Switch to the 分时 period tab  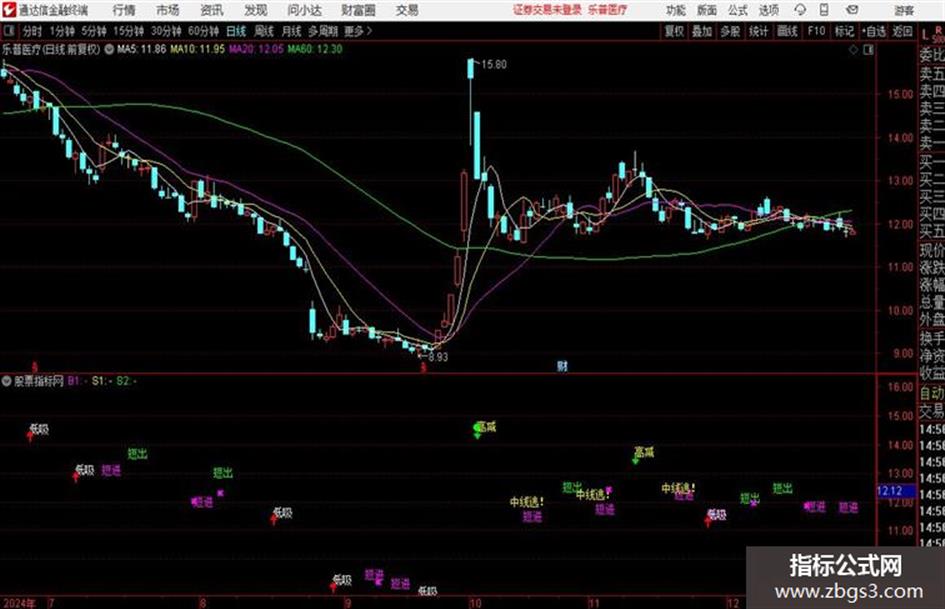(x=33, y=31)
